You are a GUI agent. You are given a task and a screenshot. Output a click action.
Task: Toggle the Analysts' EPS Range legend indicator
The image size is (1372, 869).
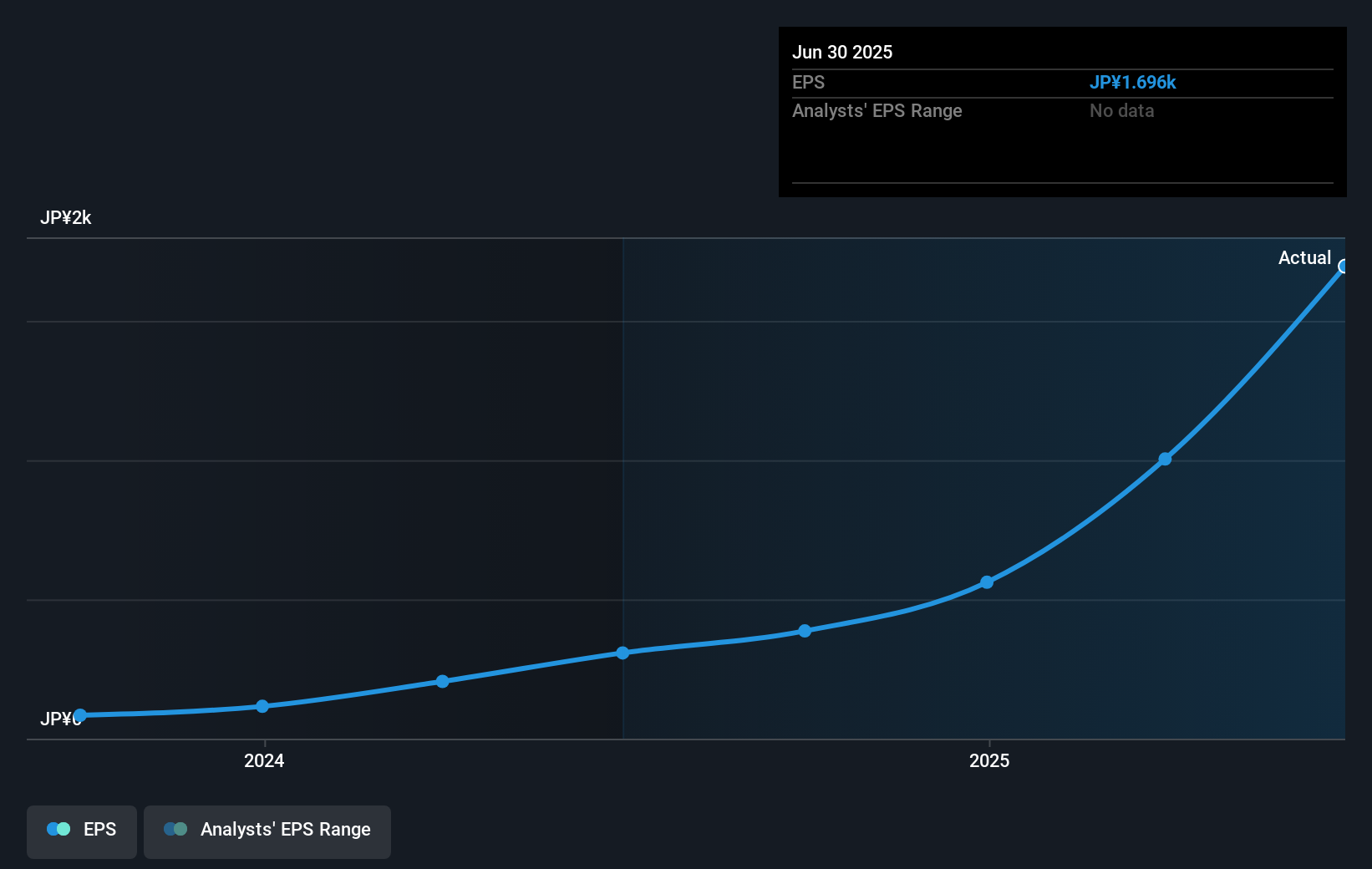(x=176, y=829)
